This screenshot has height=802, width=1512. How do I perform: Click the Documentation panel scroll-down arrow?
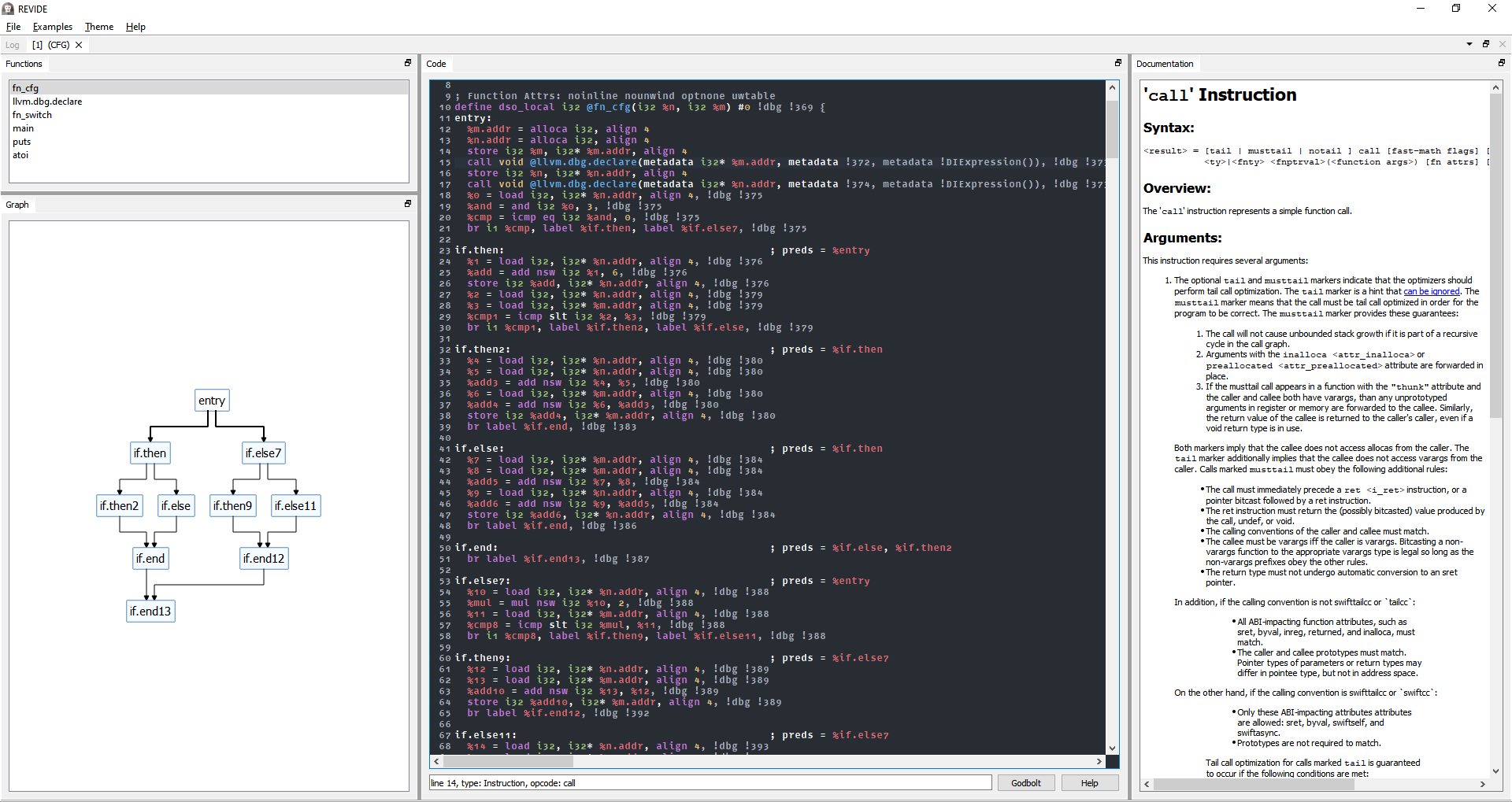click(x=1496, y=772)
